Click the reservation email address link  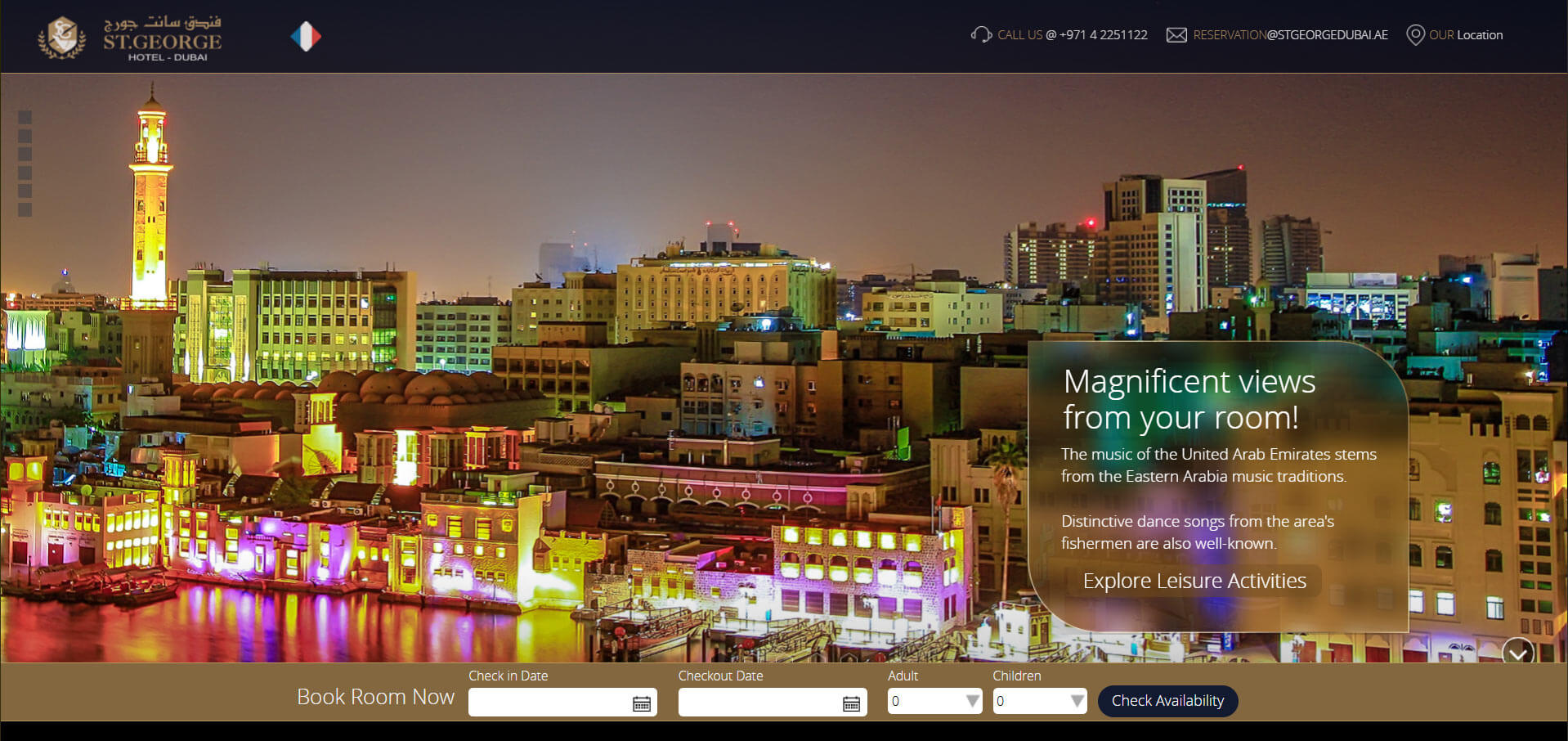tap(1290, 35)
